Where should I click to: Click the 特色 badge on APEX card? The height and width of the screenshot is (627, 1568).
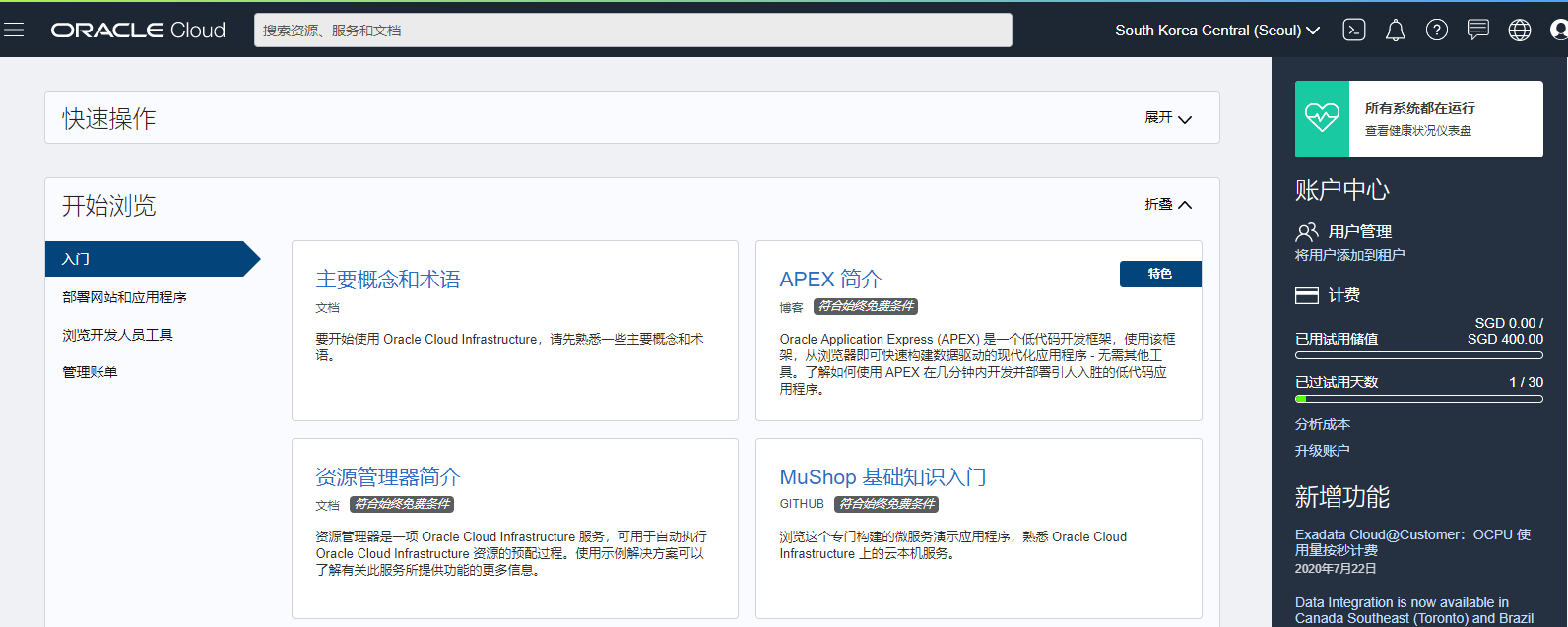tap(1160, 274)
